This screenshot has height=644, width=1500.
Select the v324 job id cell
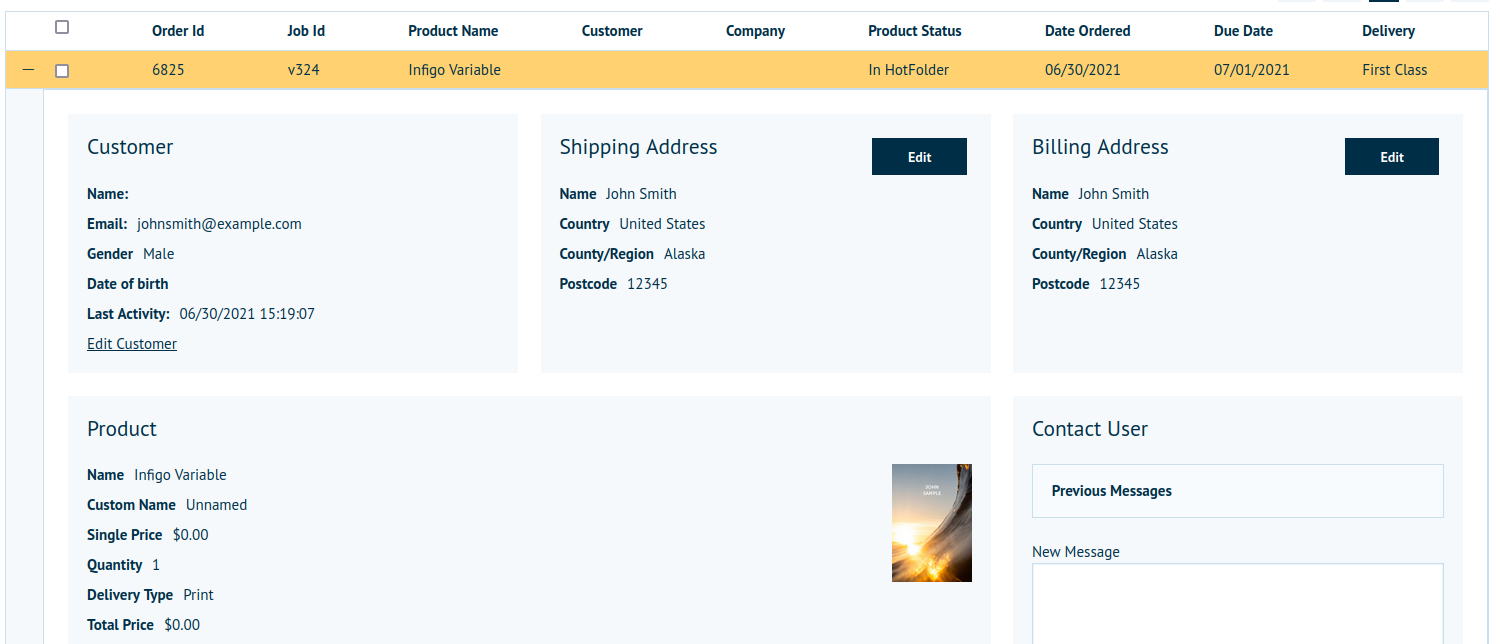[x=303, y=70]
